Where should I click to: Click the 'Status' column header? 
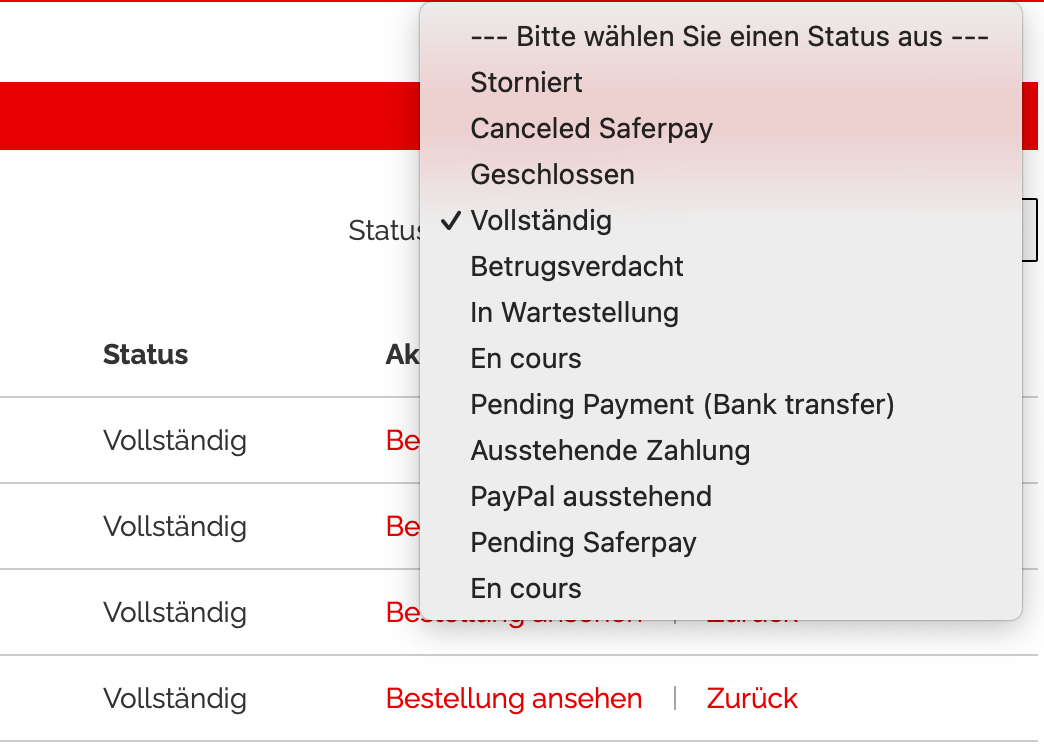145,354
